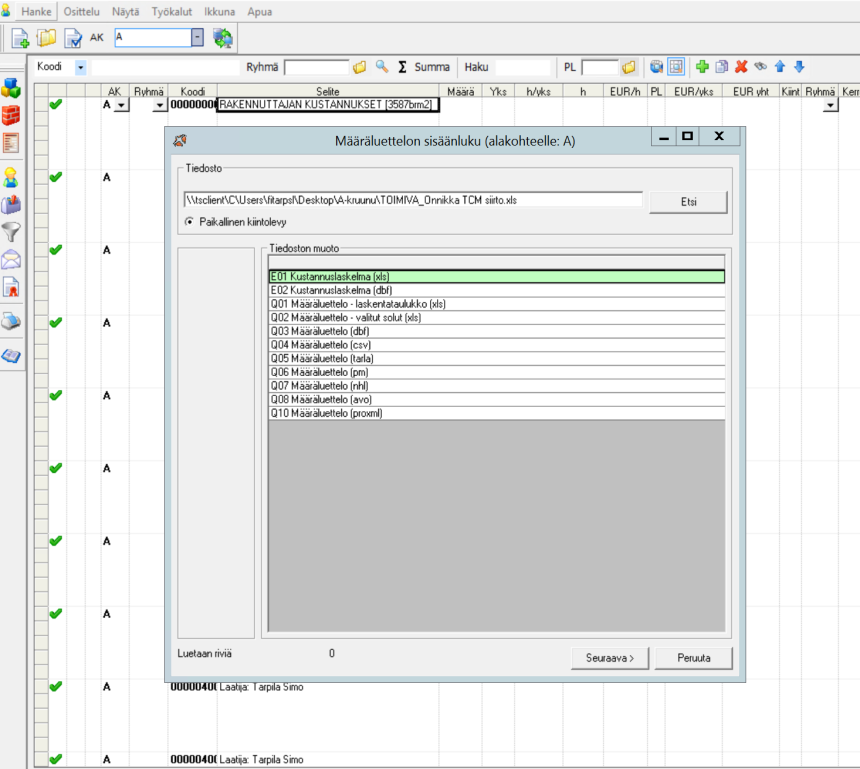Select Q01 Määräluettelo laskentataulukko (xls)
This screenshot has height=769, width=860.
tap(496, 304)
